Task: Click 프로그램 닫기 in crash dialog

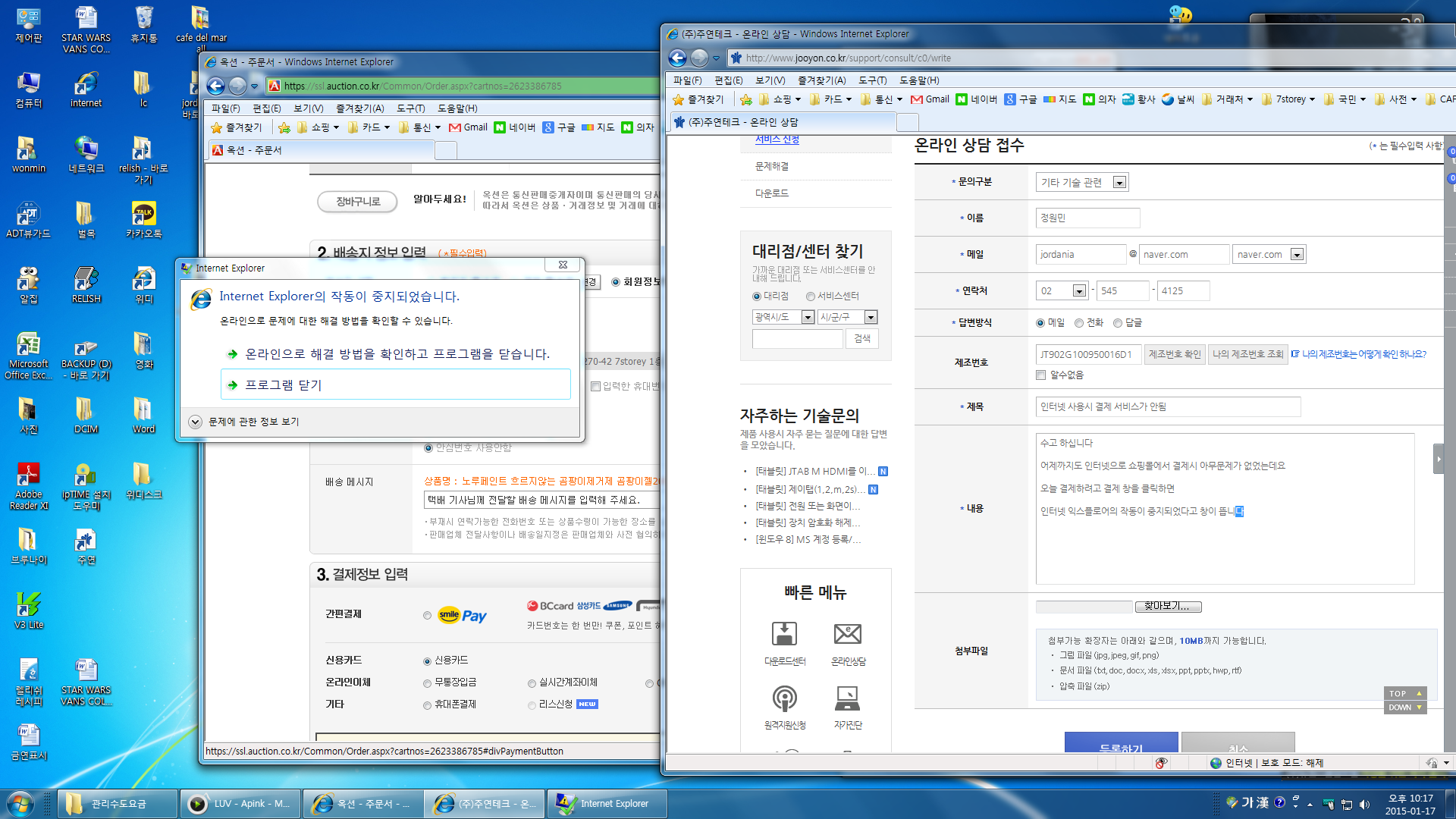Action: [x=395, y=384]
